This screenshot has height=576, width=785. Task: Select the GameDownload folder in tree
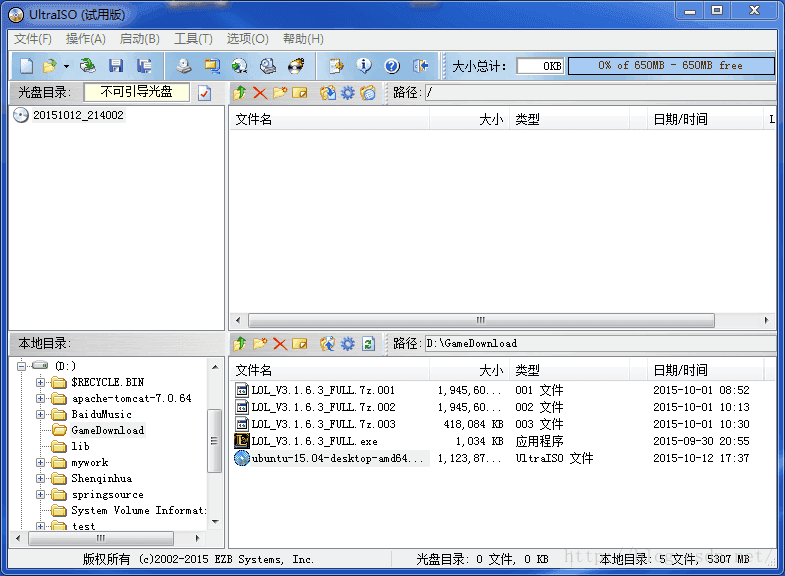click(x=108, y=430)
